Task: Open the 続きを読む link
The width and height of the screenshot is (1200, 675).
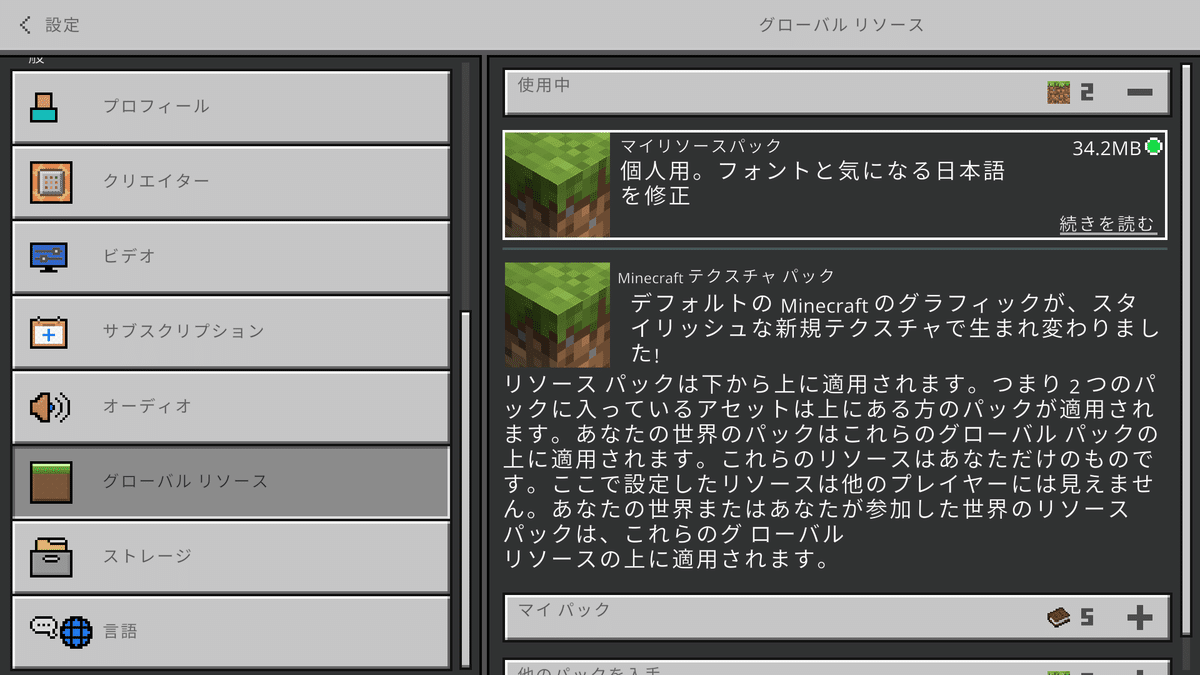Action: (x=1106, y=224)
